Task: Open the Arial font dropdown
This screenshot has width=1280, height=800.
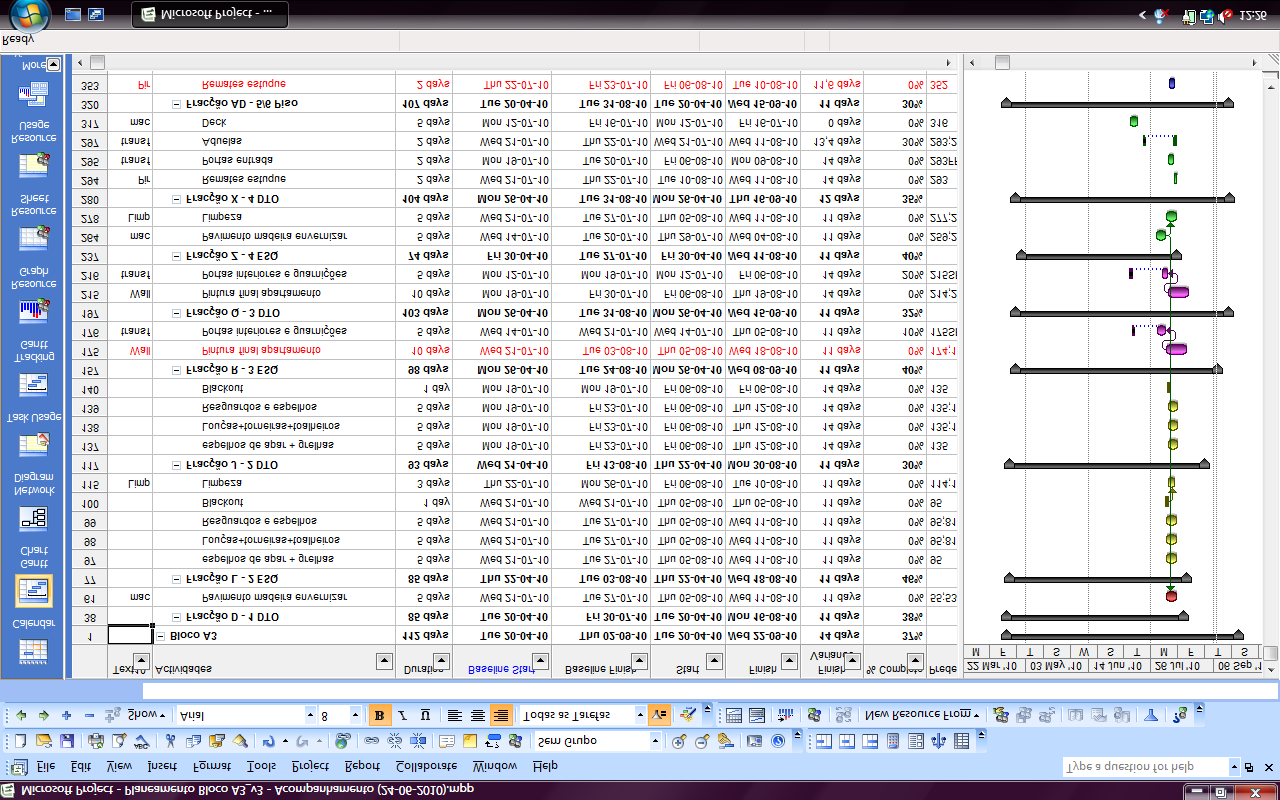Action: point(310,715)
